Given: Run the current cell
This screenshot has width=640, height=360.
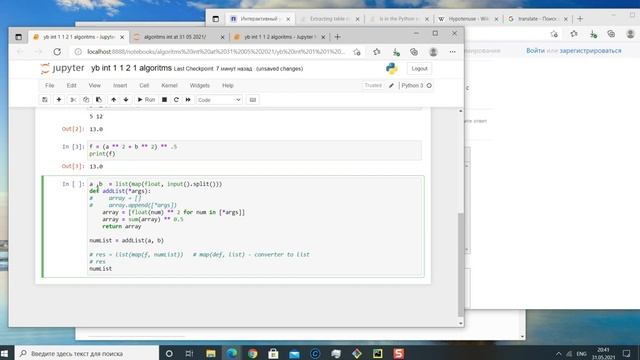Looking at the screenshot, I should [x=146, y=100].
